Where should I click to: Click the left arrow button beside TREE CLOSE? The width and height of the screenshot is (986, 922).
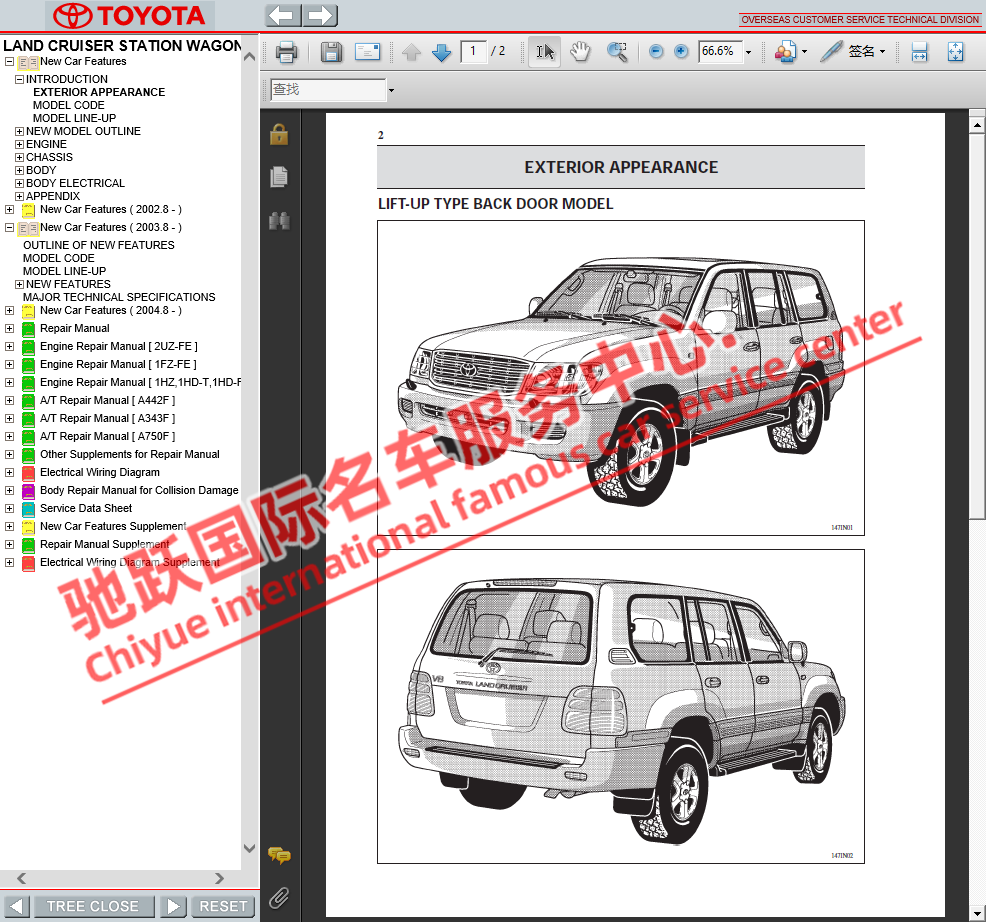[x=16, y=906]
